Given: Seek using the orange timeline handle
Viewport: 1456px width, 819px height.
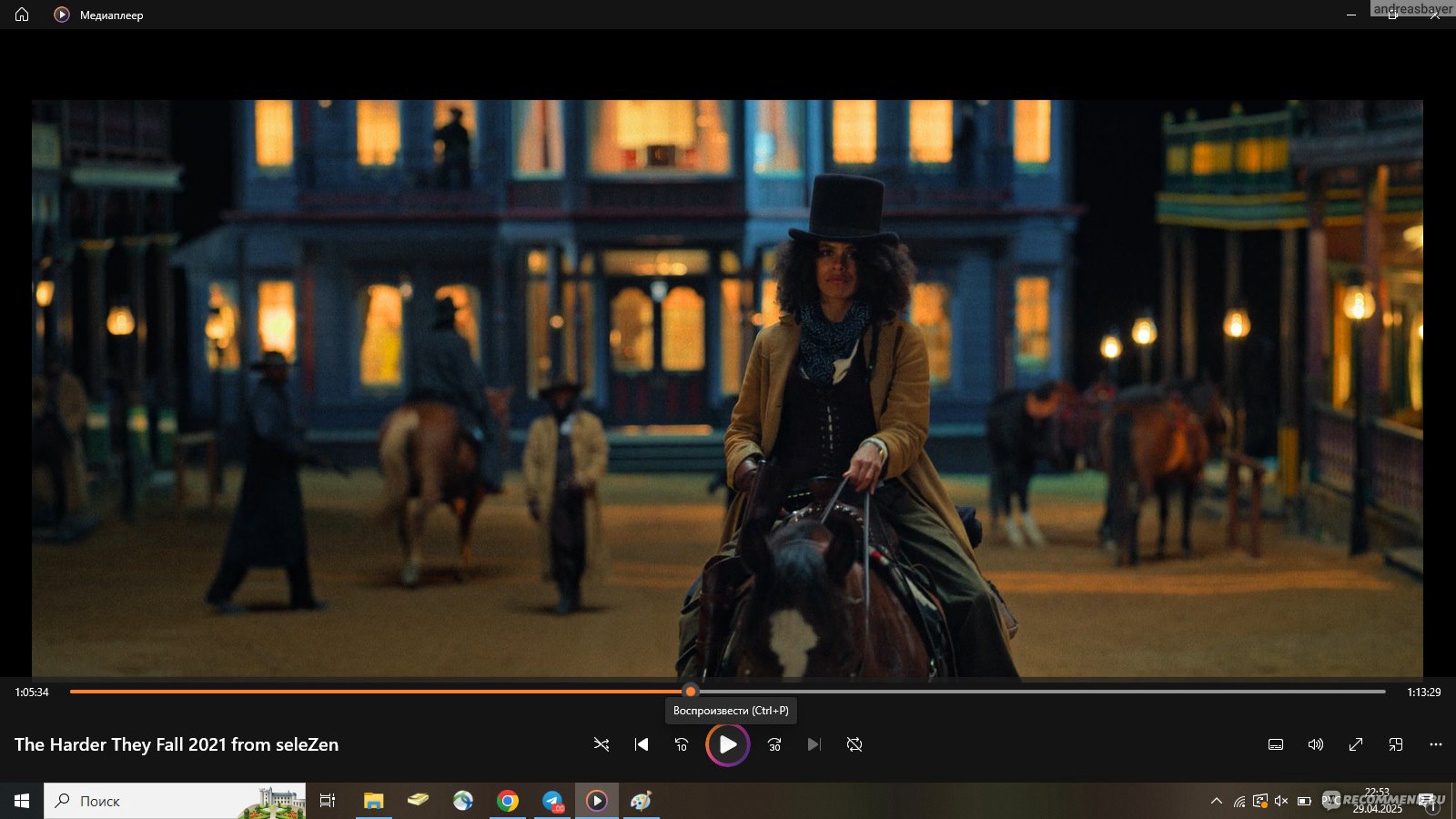Looking at the screenshot, I should [691, 692].
